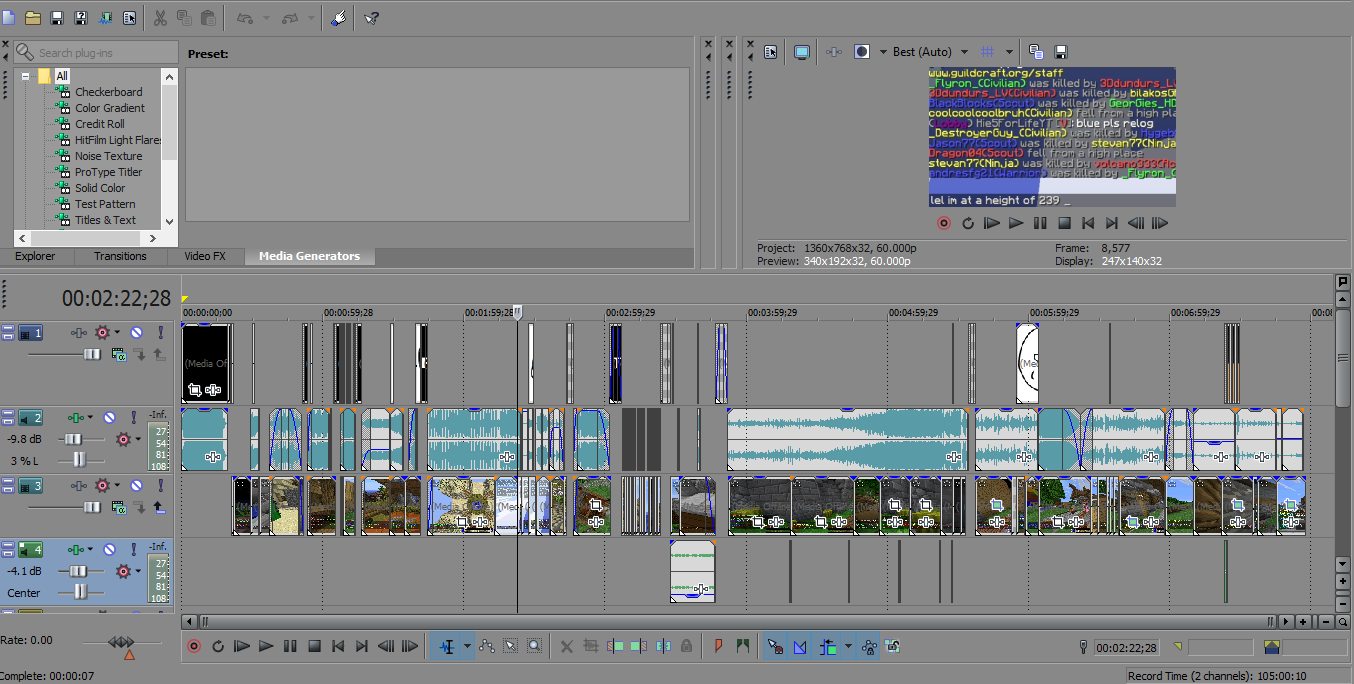Screen dimensions: 1354x684
Task: Select Credit Roll media generator
Action: (x=100, y=124)
